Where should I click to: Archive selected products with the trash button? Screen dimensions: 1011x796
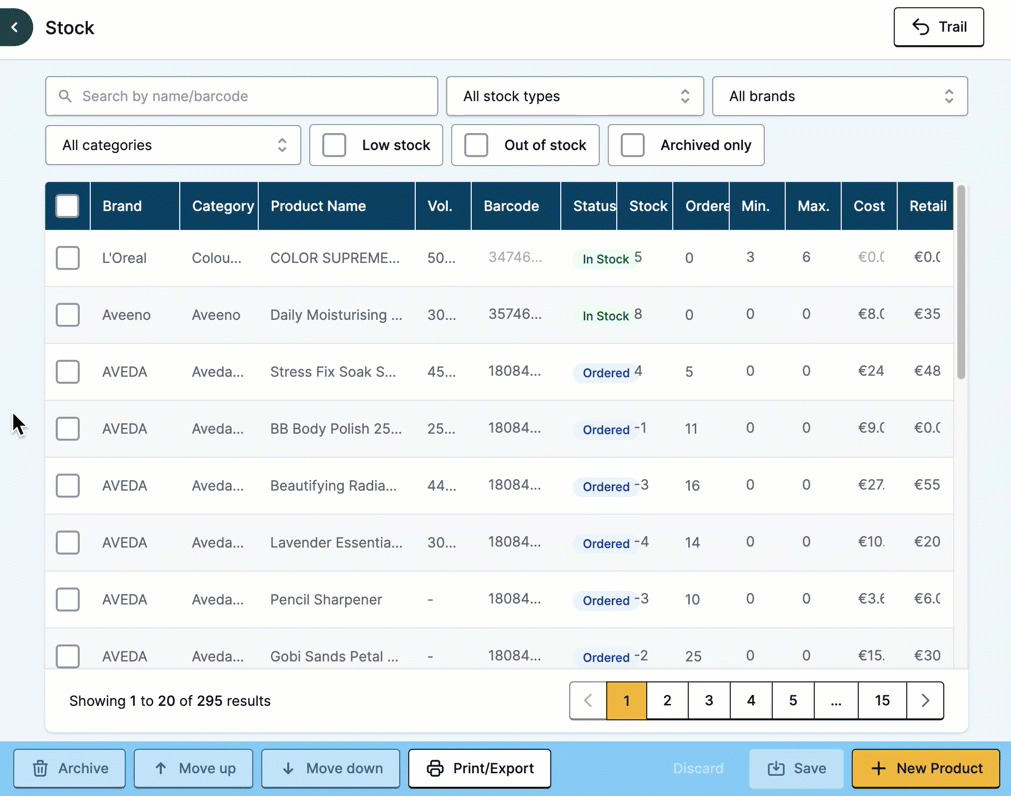tap(70, 768)
